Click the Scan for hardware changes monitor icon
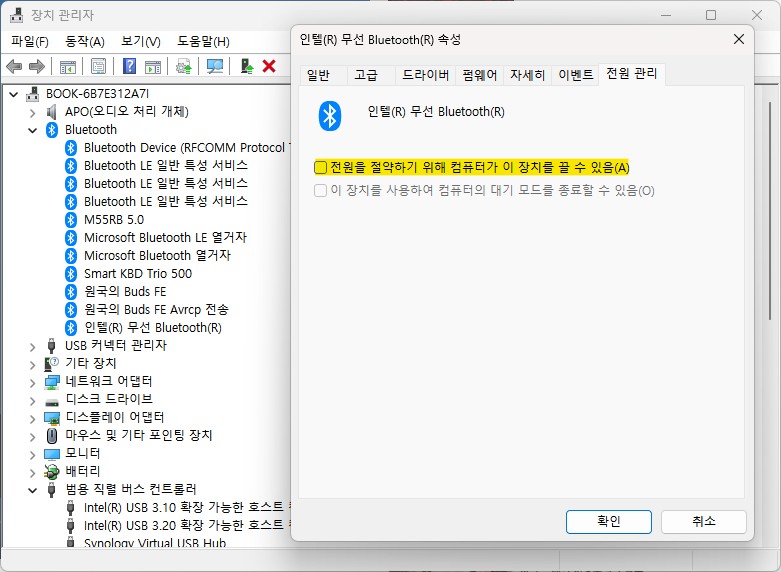The width and height of the screenshot is (781, 572). (215, 66)
